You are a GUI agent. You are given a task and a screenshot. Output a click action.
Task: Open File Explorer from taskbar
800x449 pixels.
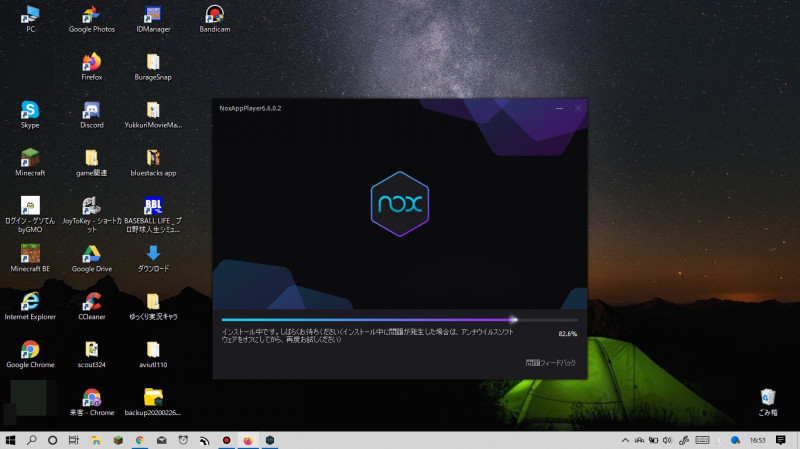click(96, 440)
